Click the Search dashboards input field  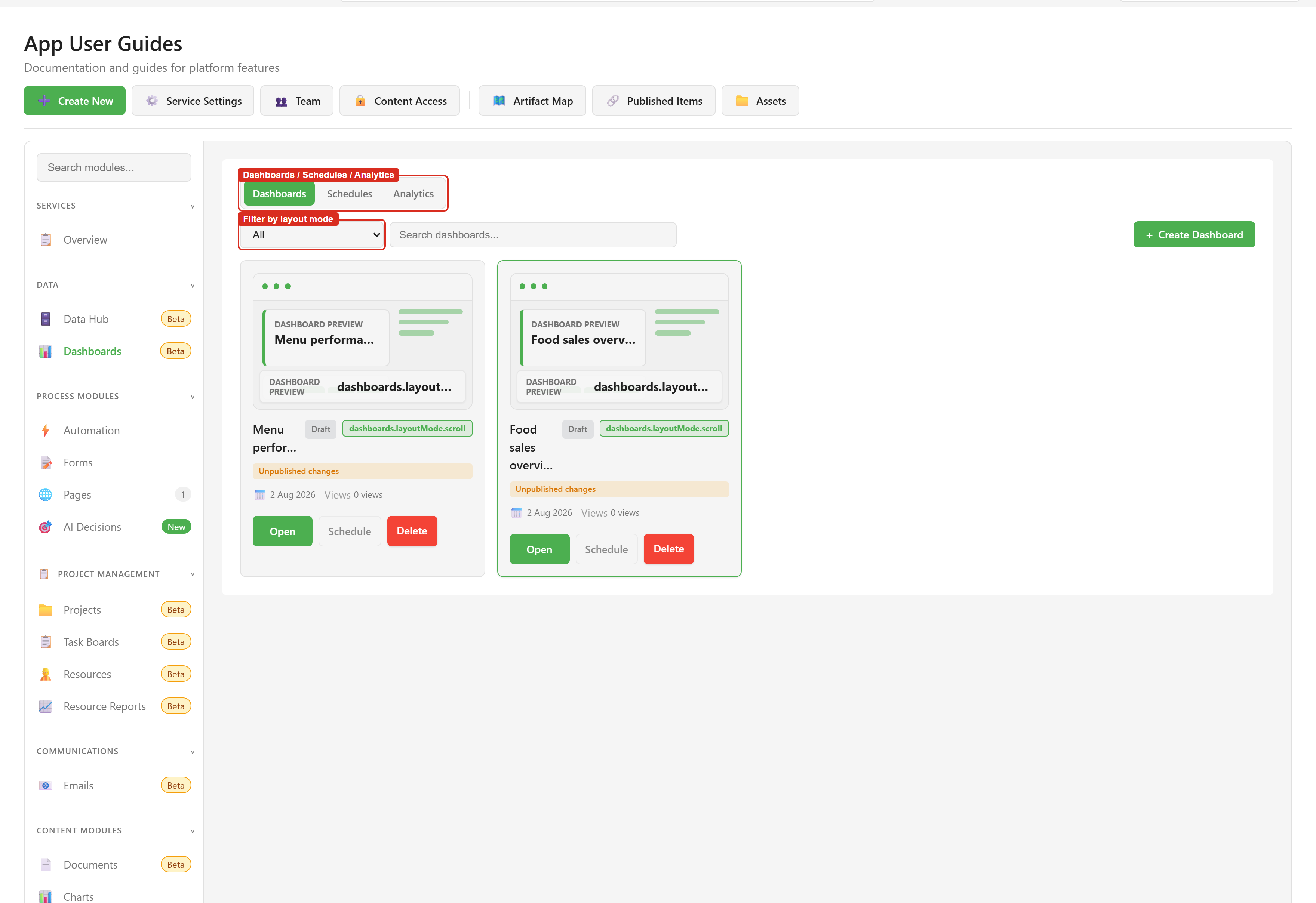click(533, 235)
